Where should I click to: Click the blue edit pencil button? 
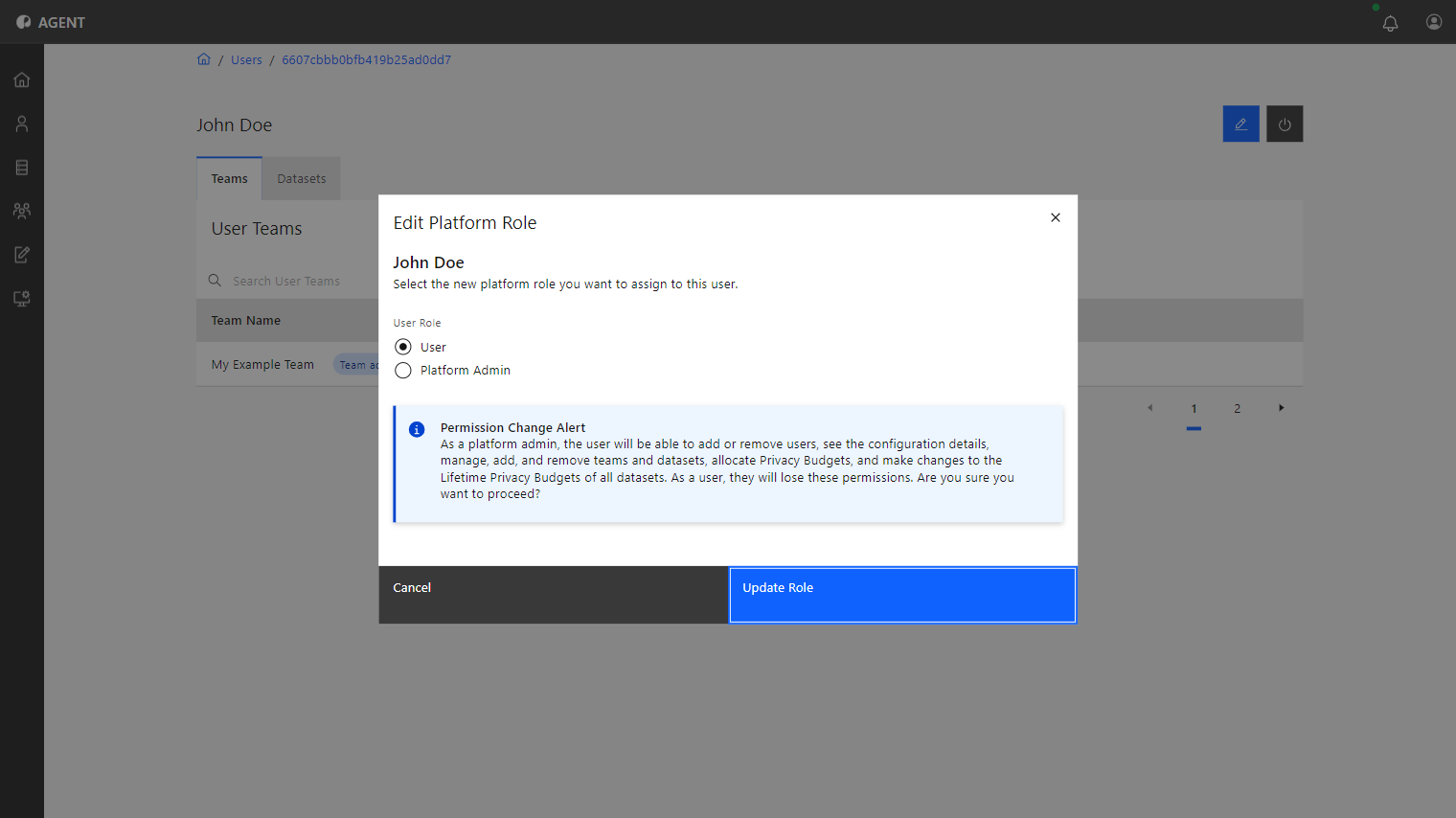[1240, 124]
